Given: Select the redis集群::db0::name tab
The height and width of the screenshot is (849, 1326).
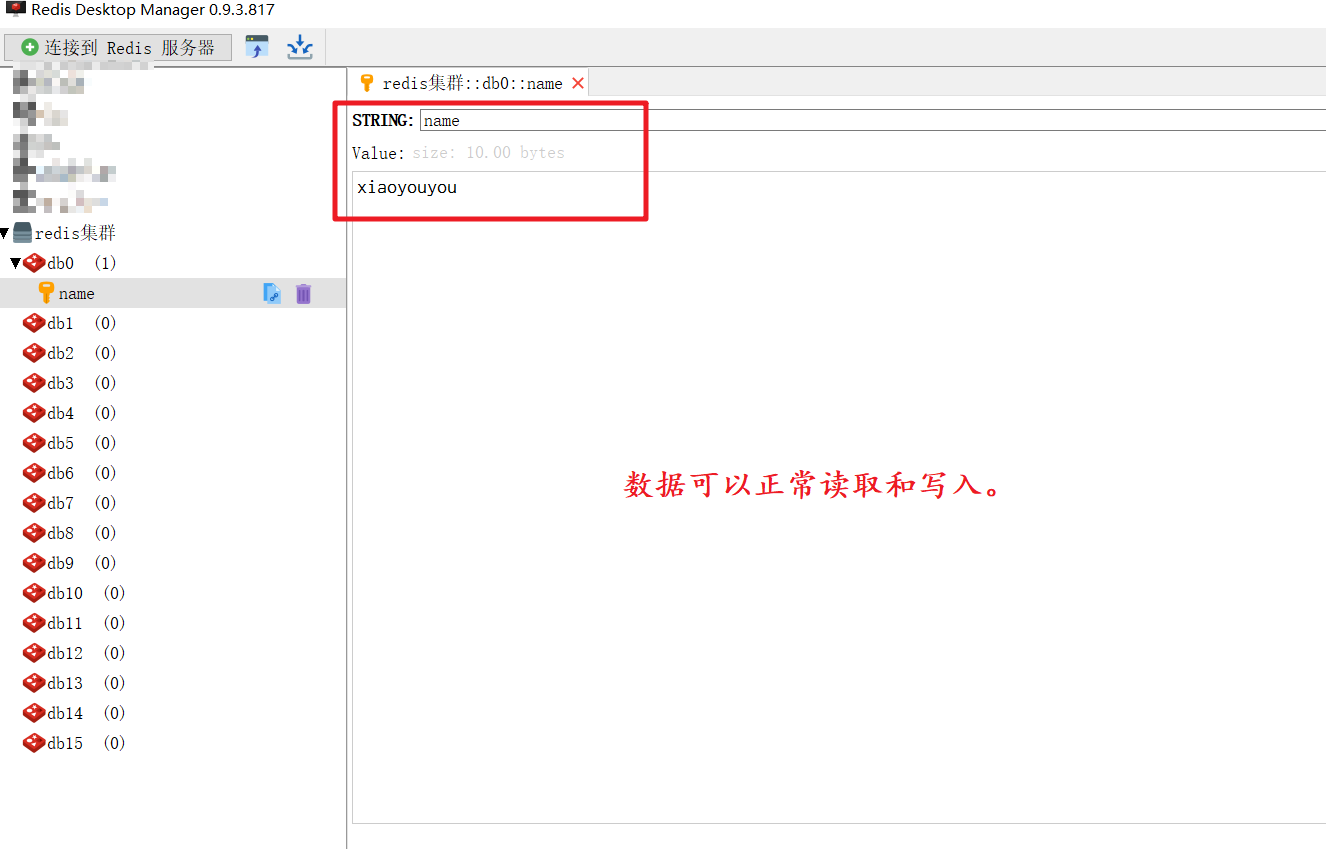Looking at the screenshot, I should pos(468,83).
